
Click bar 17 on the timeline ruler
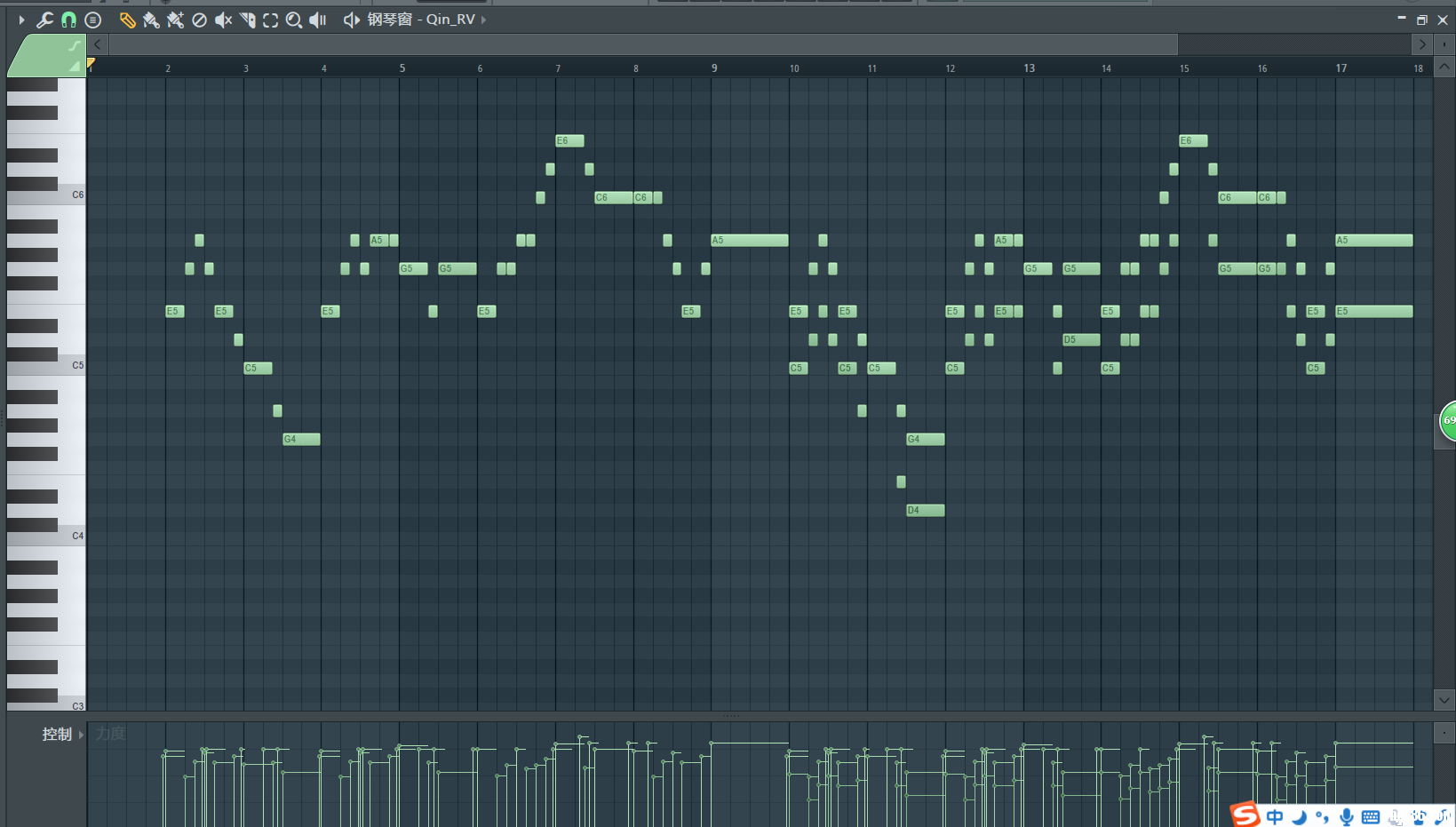[1341, 68]
